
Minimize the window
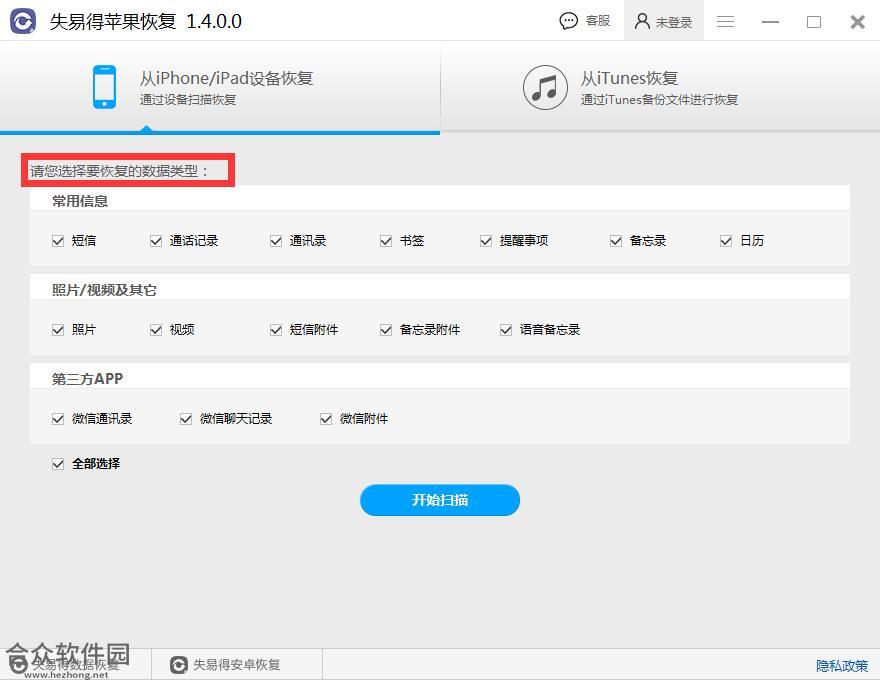[770, 21]
